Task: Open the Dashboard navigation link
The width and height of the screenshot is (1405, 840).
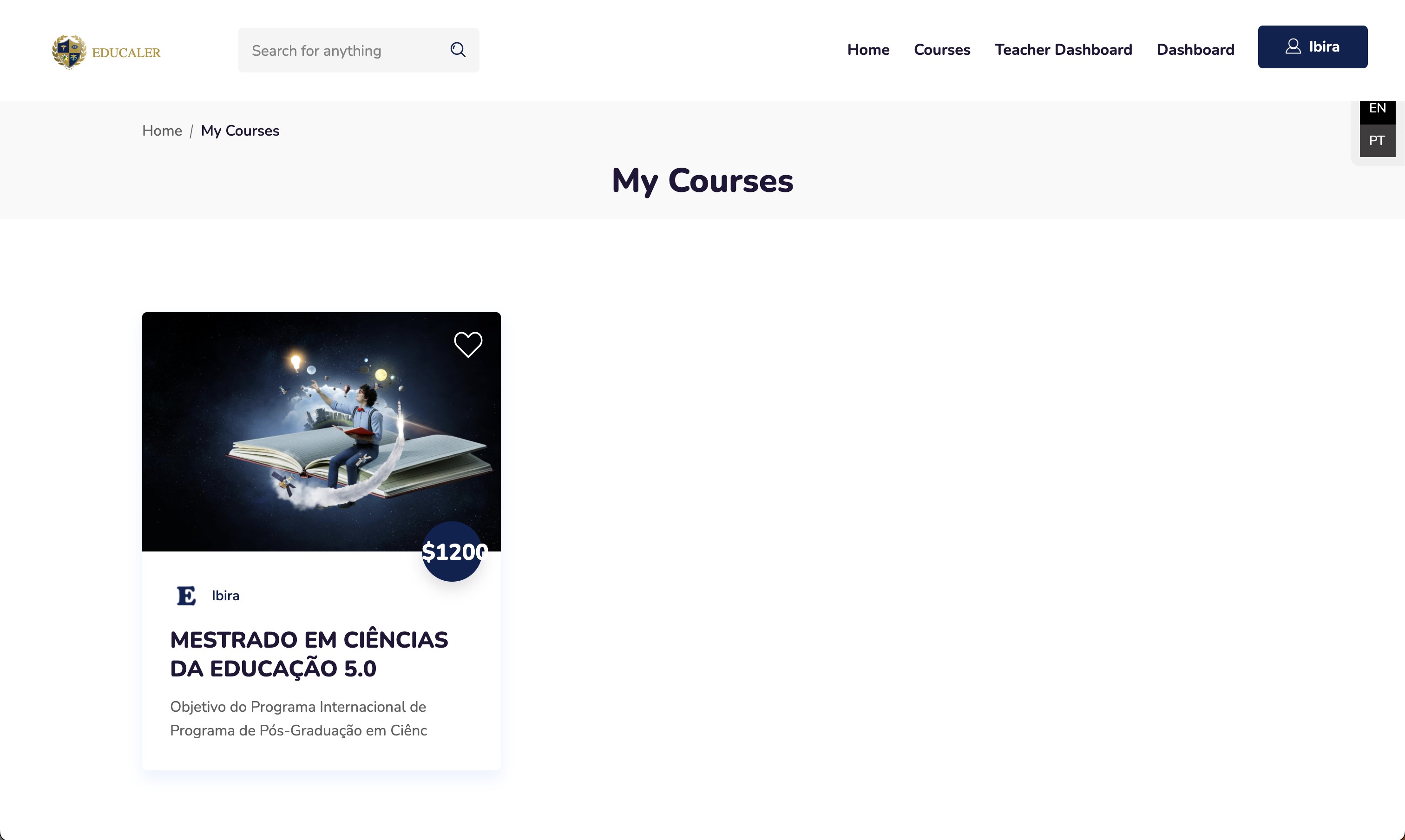Action: coord(1195,50)
